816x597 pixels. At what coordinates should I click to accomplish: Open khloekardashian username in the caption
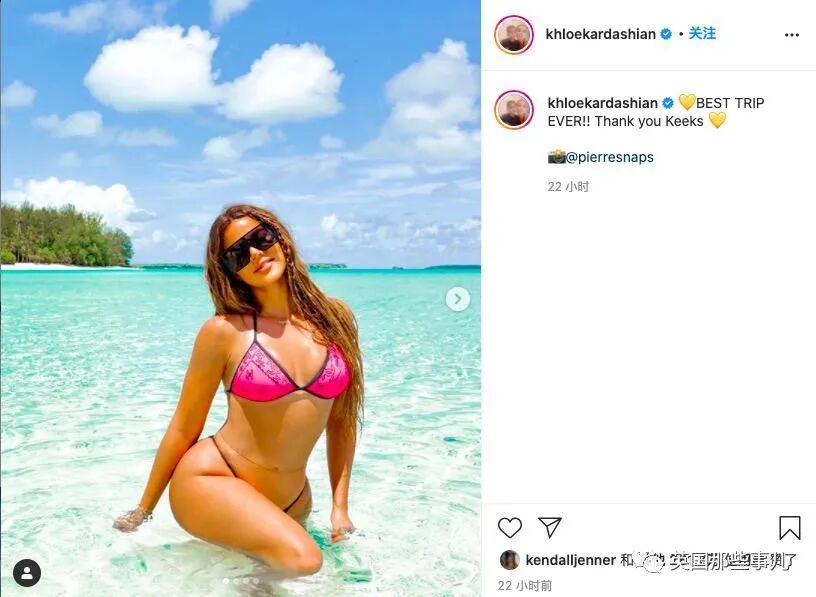(603, 103)
